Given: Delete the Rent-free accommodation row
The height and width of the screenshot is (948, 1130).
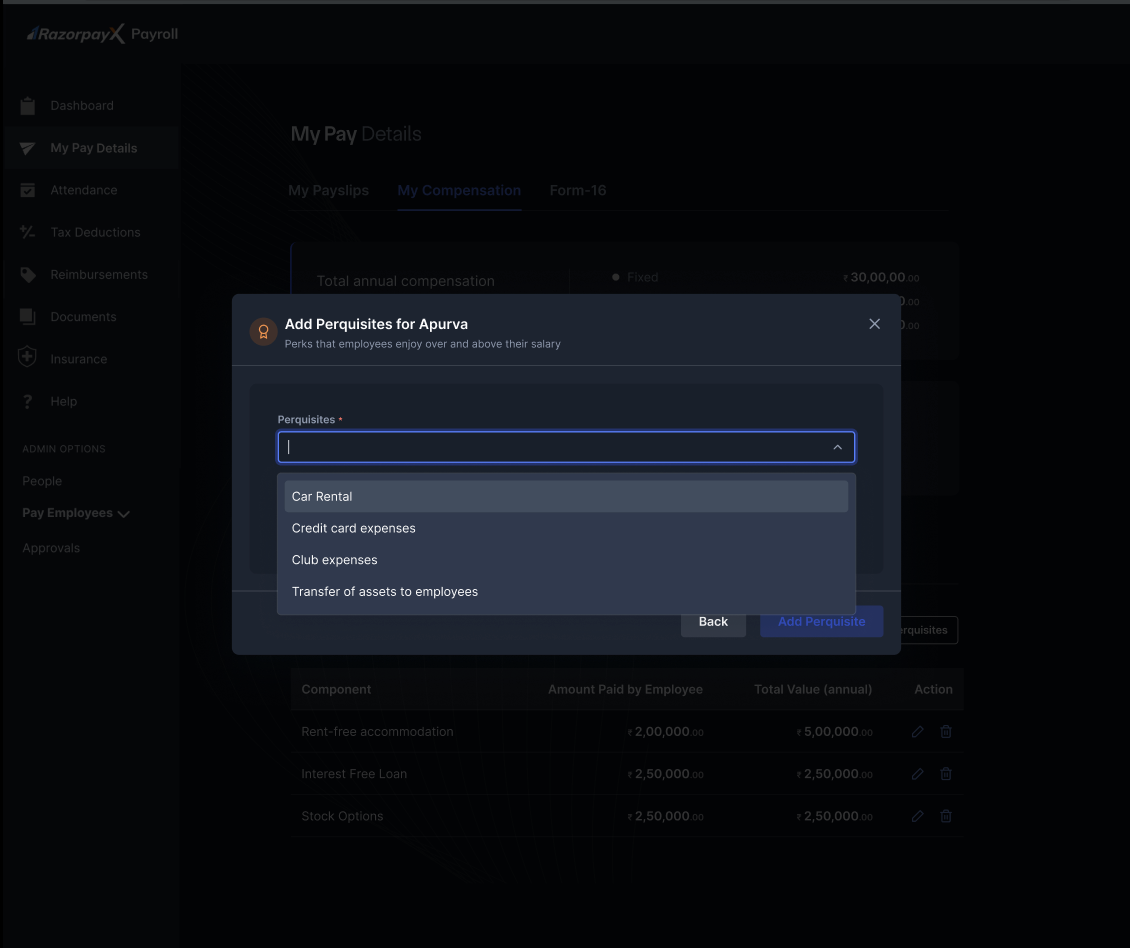Looking at the screenshot, I should coord(946,732).
